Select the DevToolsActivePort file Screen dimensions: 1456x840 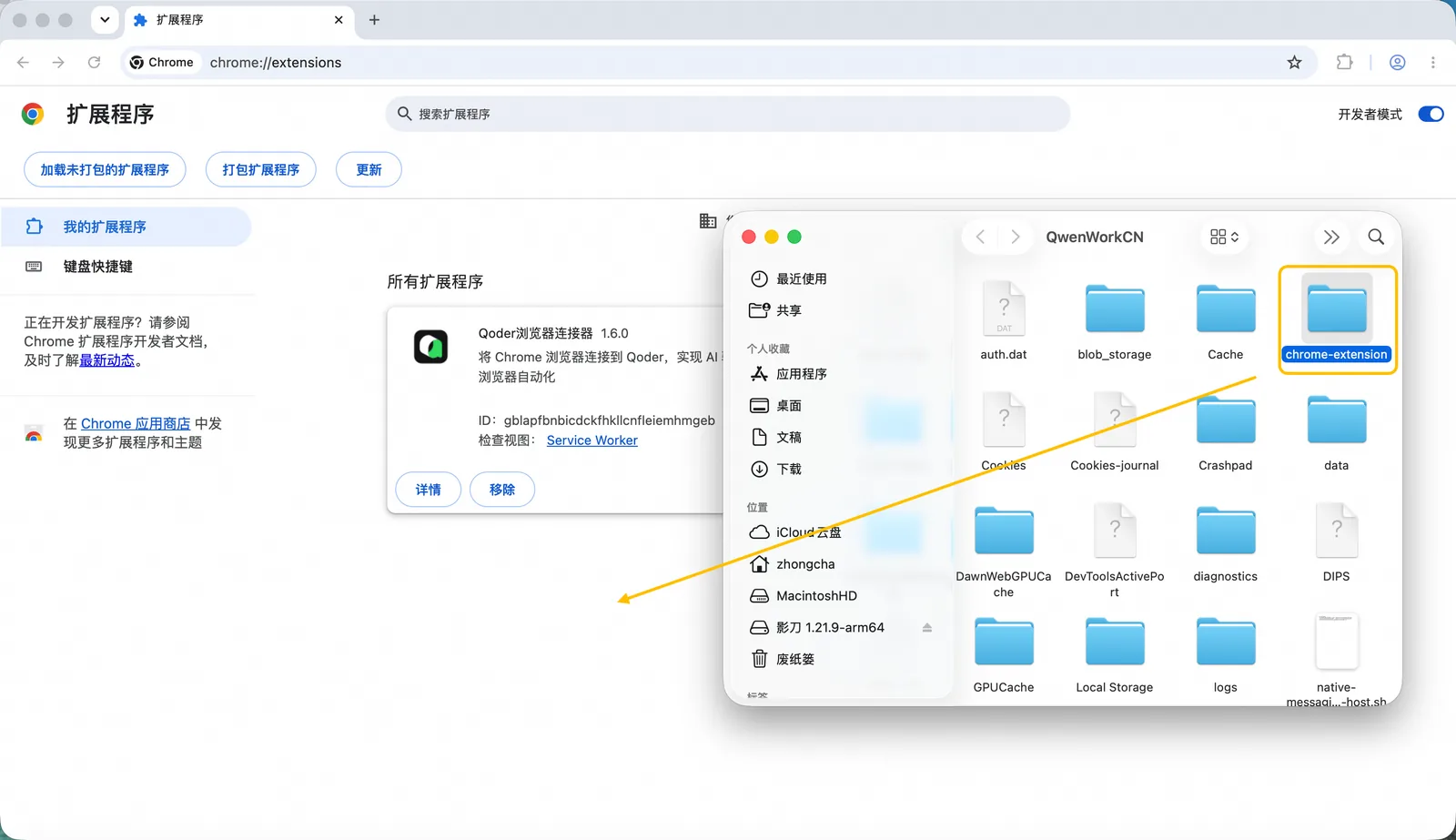point(1115,531)
